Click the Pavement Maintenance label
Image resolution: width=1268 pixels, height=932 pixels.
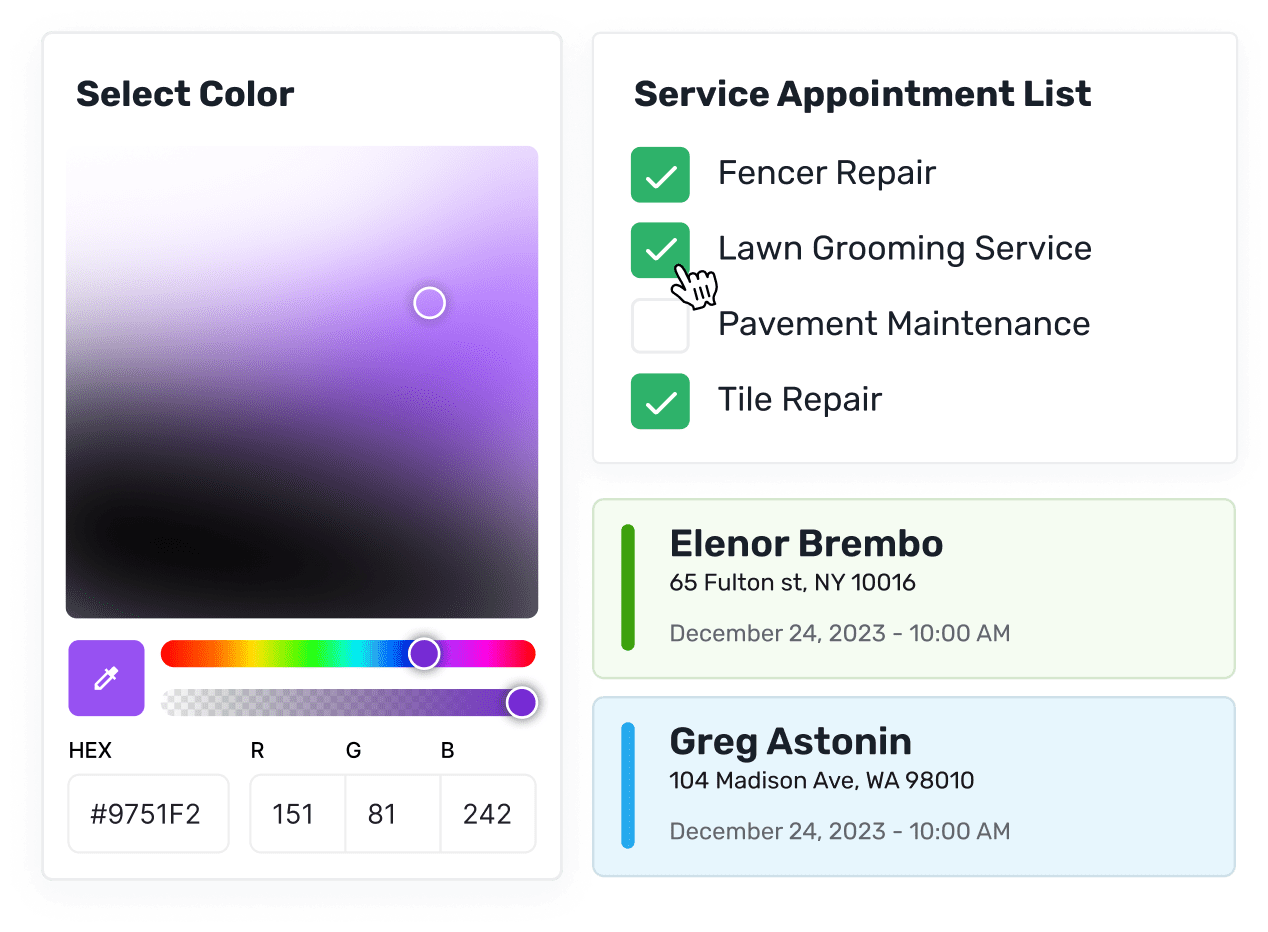point(903,324)
